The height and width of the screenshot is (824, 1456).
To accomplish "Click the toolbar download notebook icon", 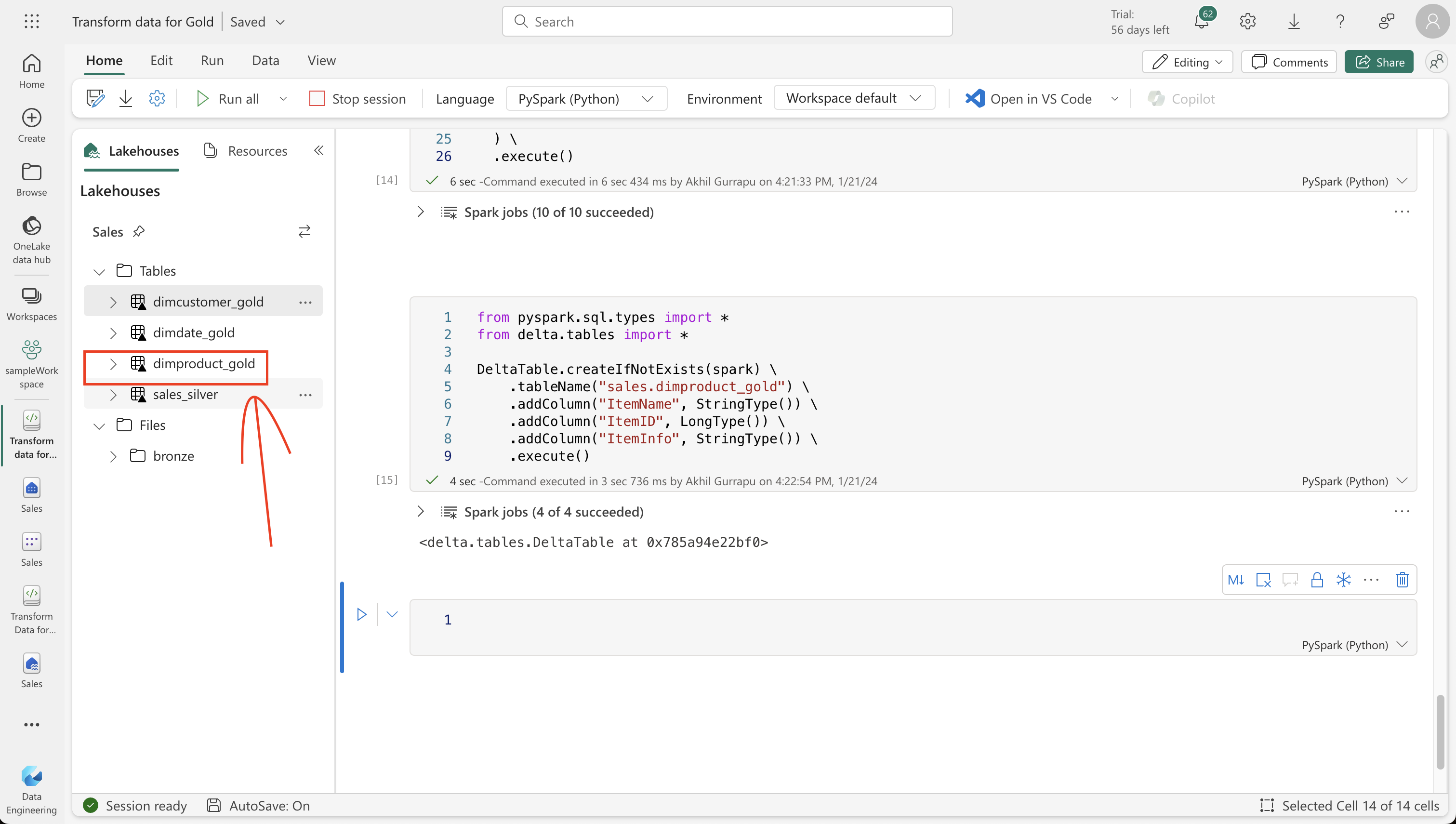I will tap(126, 98).
